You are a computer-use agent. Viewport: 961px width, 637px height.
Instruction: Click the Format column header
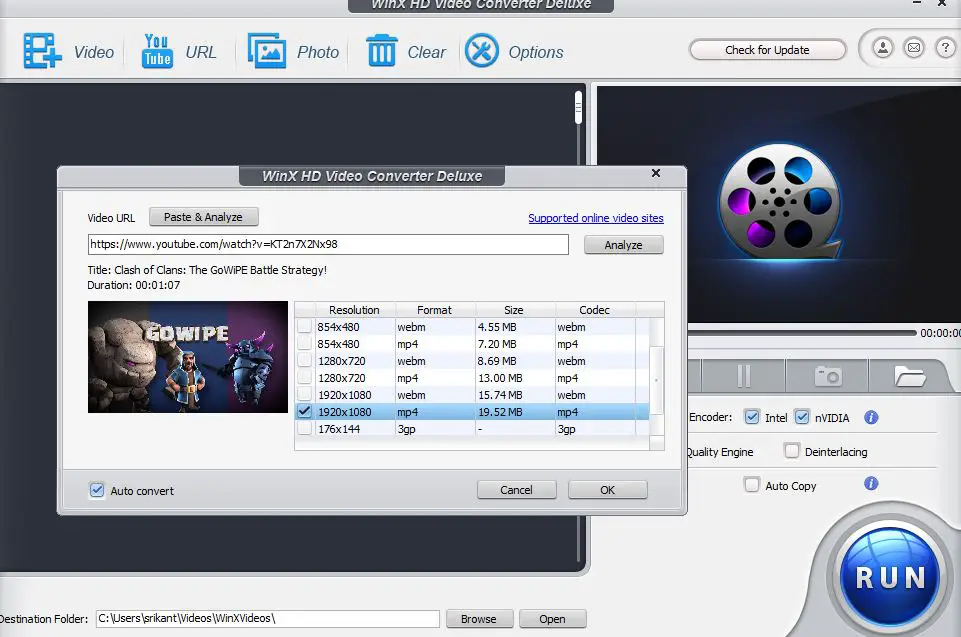tap(435, 310)
